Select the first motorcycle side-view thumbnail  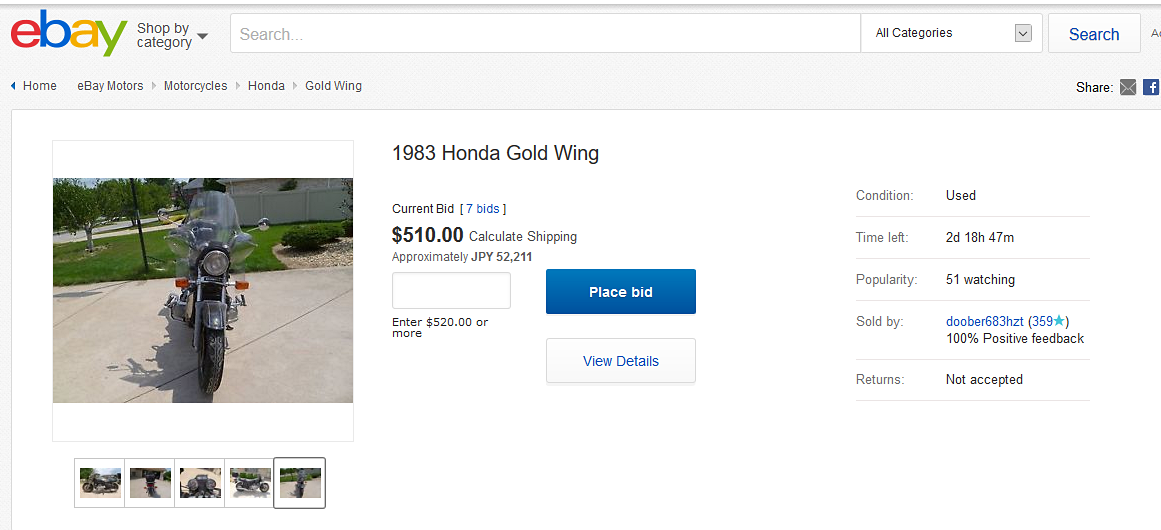100,483
